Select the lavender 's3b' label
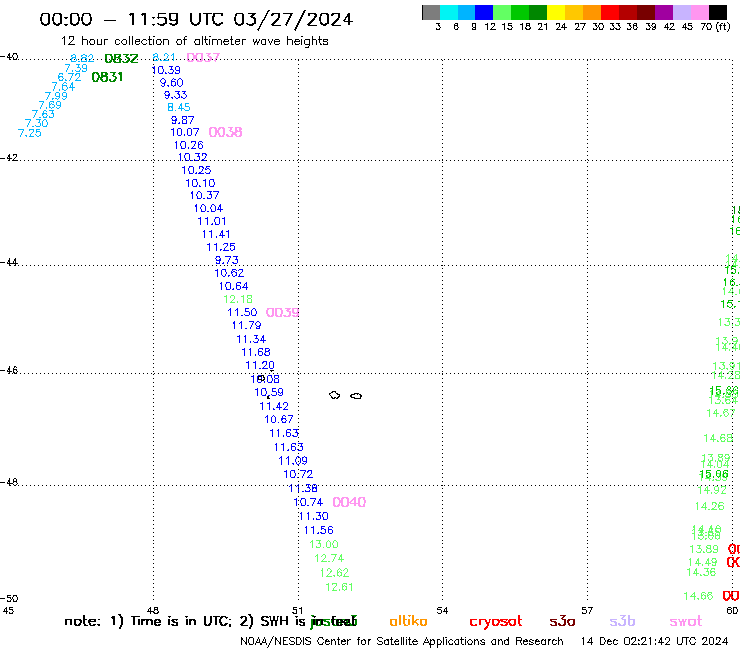This screenshot has height=650, width=740. pos(622,621)
